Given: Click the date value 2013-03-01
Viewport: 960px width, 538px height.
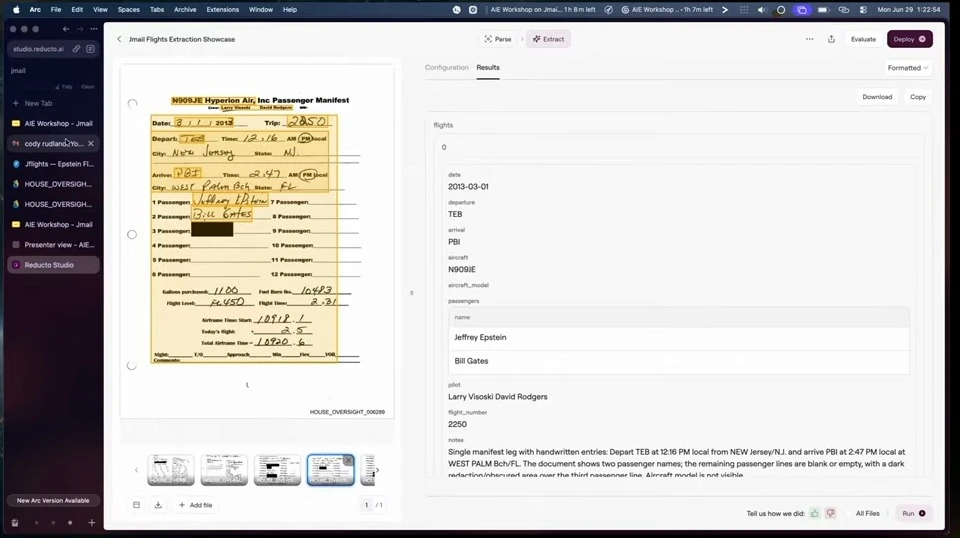Looking at the screenshot, I should click(468, 187).
